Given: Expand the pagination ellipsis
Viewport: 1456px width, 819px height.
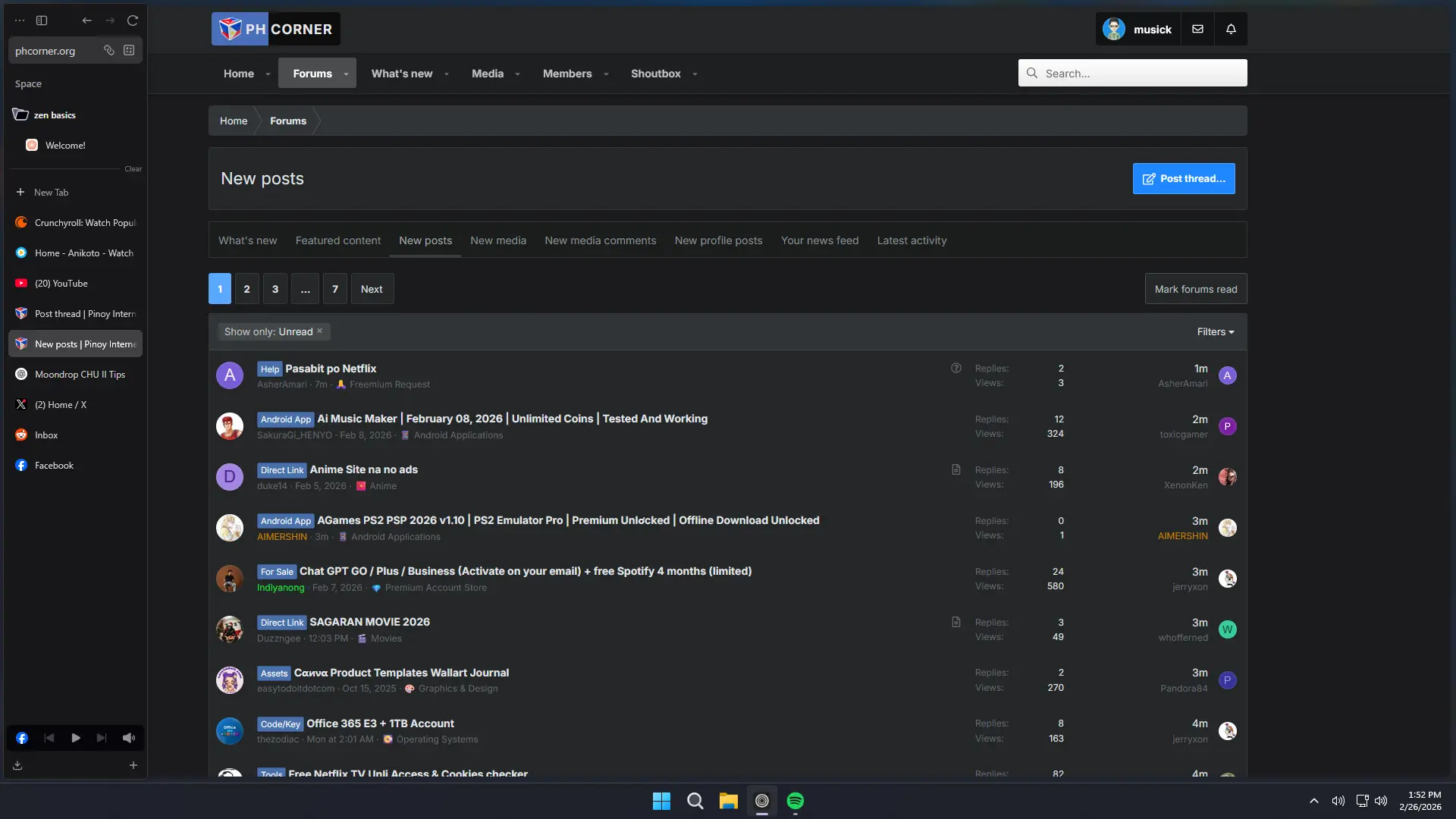Looking at the screenshot, I should coord(305,289).
